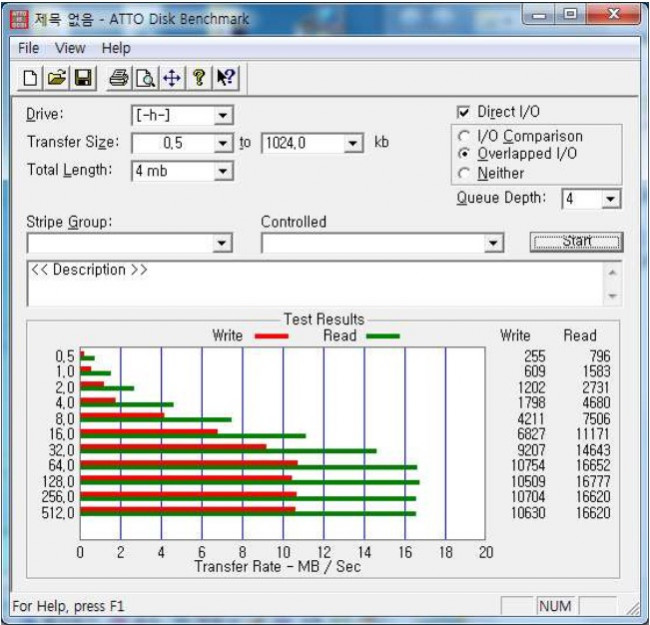Click the read value 16777
650x625 pixels.
click(593, 482)
